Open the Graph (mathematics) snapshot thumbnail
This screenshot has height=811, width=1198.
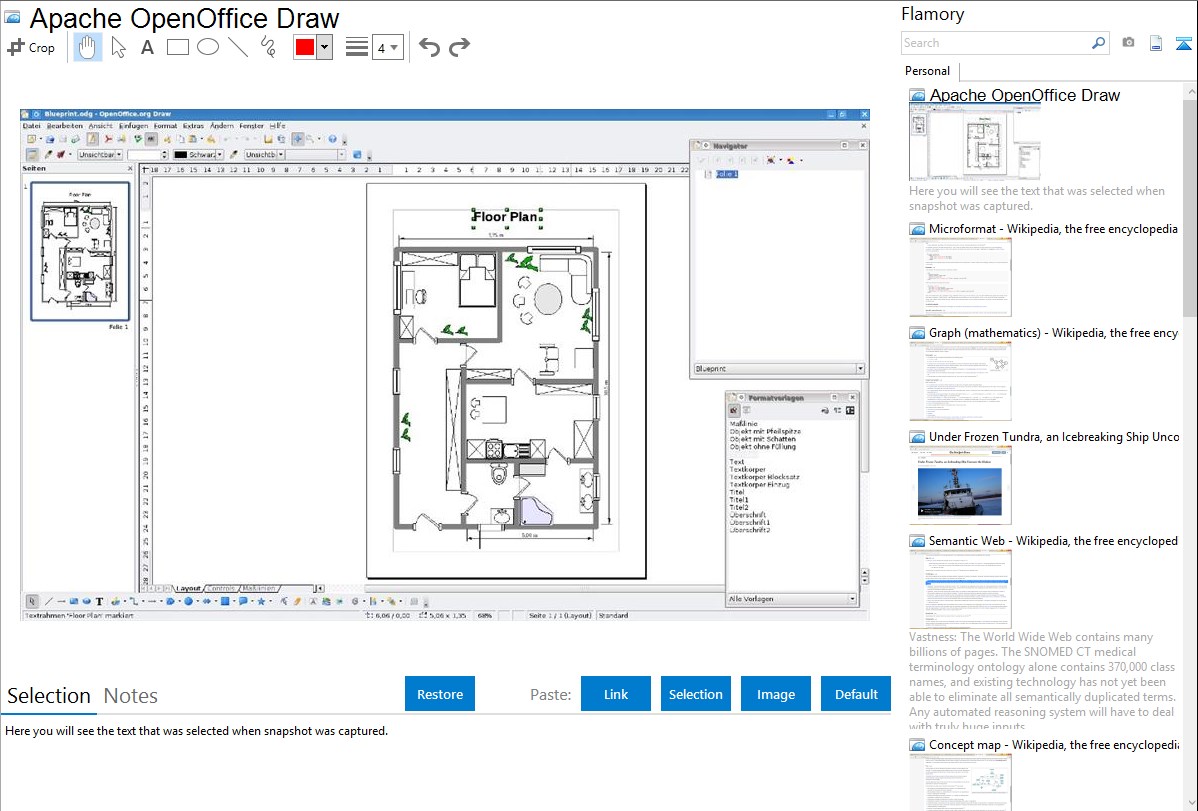point(960,381)
